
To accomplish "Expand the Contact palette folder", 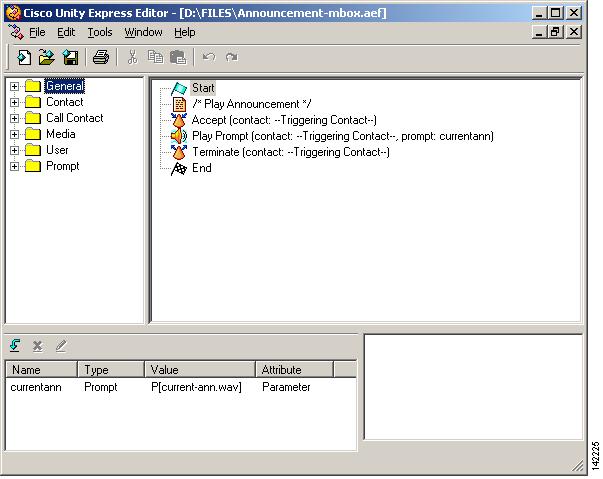I will coord(15,102).
